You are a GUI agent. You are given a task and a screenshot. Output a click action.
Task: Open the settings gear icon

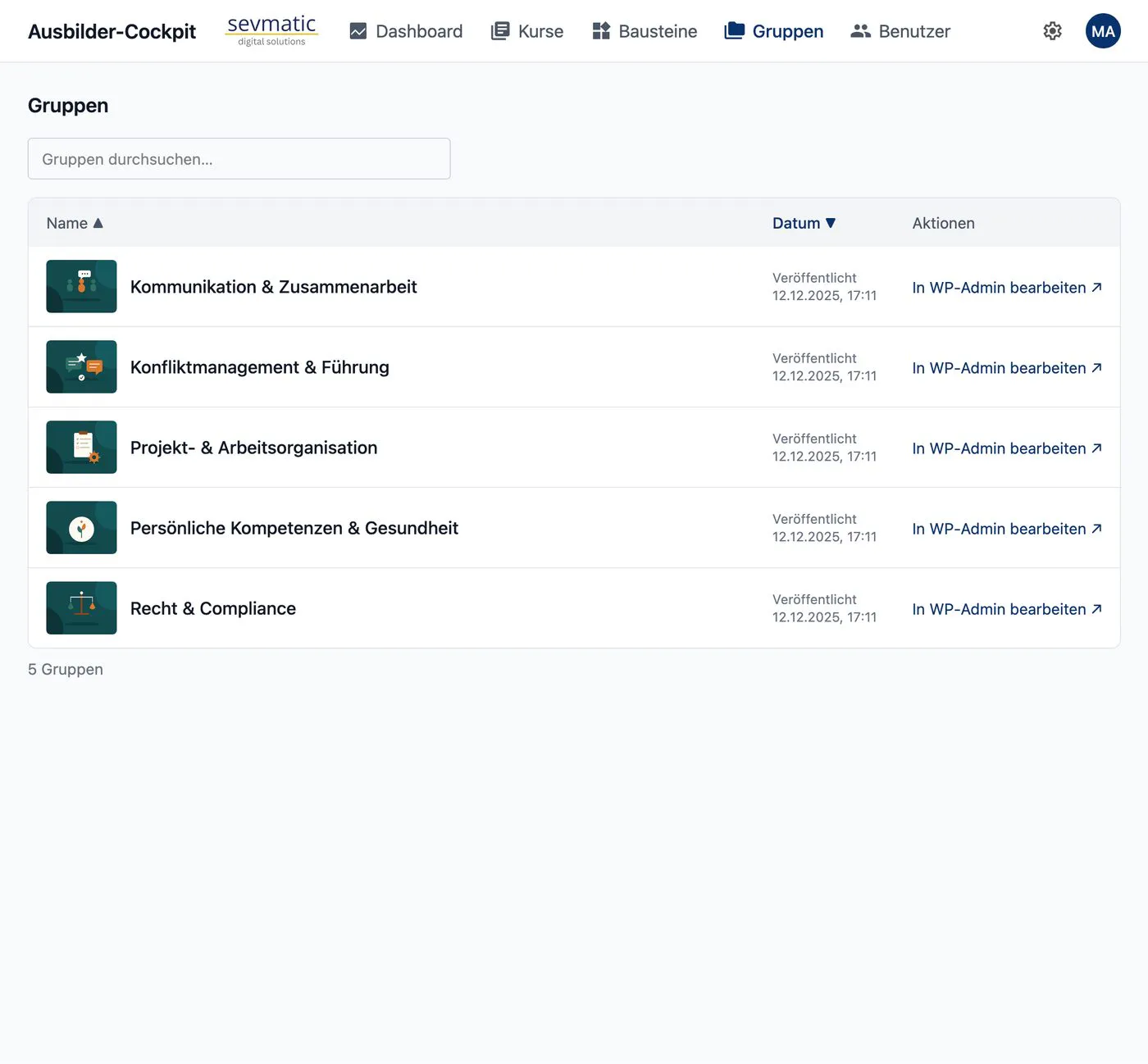coord(1052,31)
